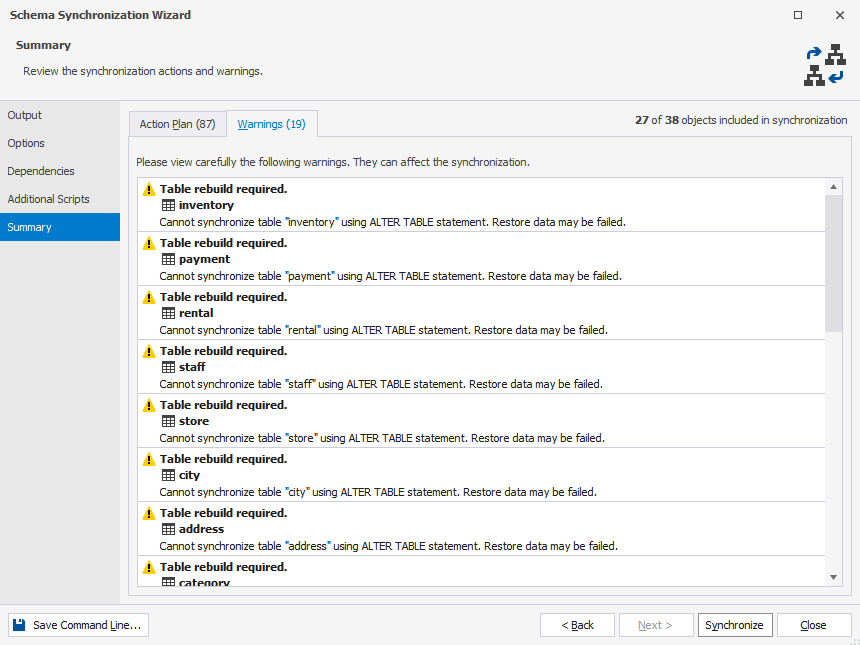Click the table icon next to payment

coord(168,259)
